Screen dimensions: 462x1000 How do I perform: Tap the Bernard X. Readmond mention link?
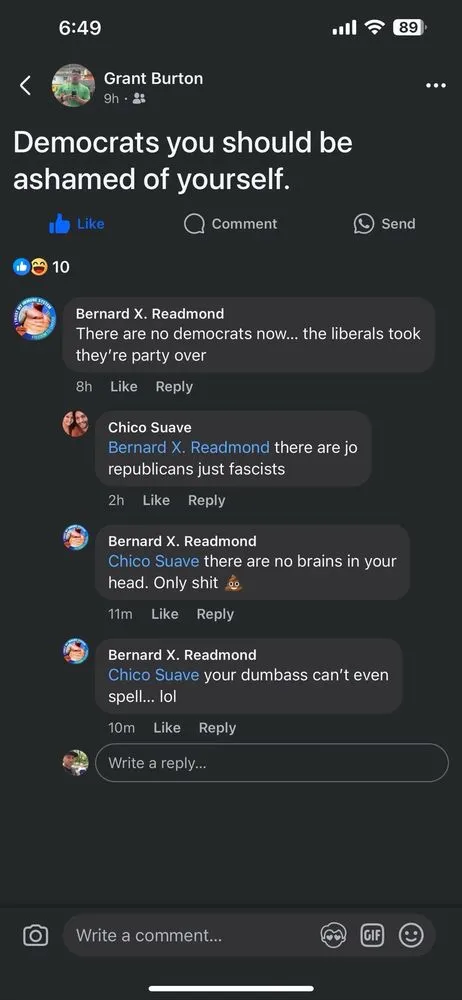point(189,448)
